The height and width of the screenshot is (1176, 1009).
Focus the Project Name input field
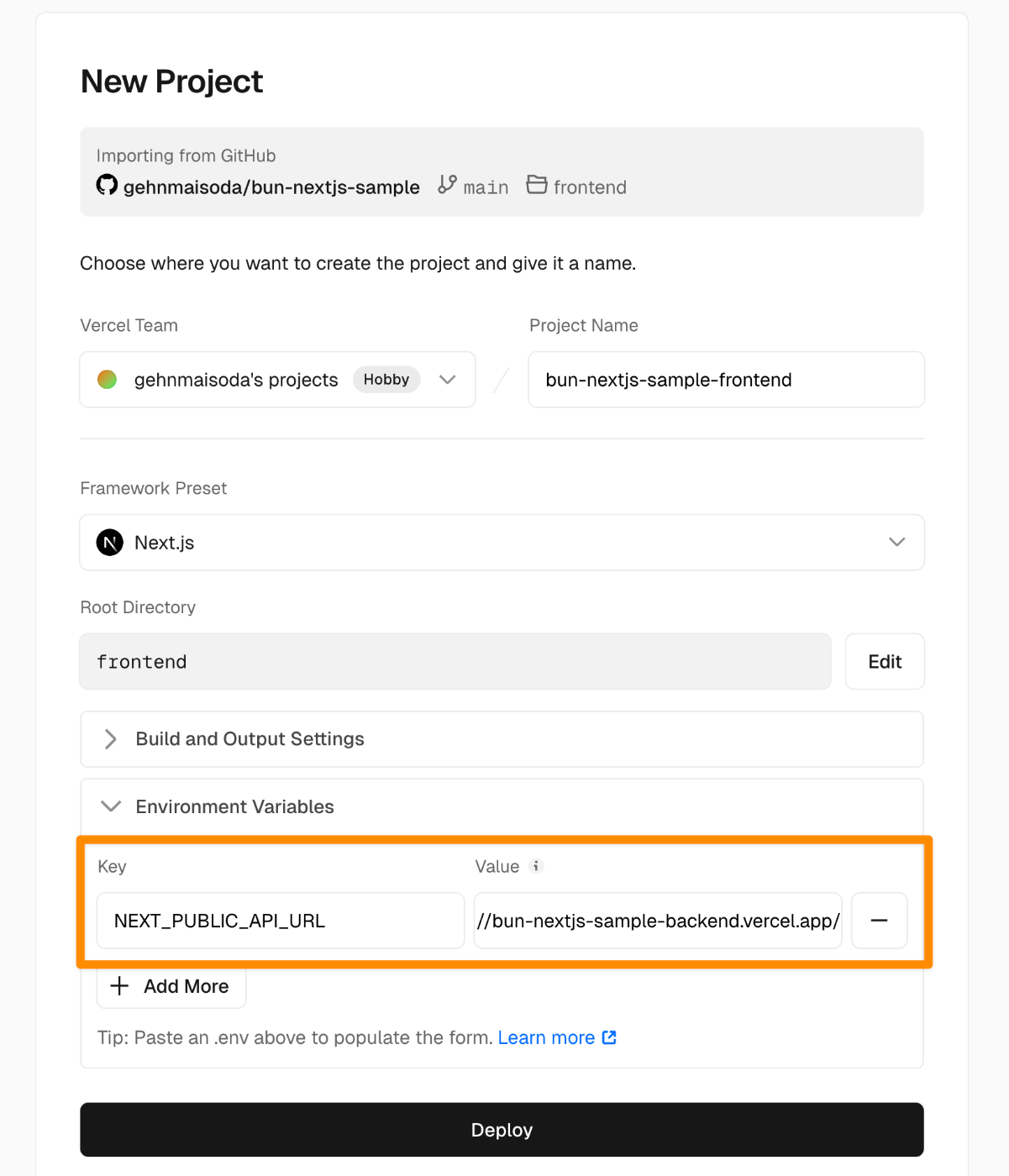pyautogui.click(x=726, y=380)
